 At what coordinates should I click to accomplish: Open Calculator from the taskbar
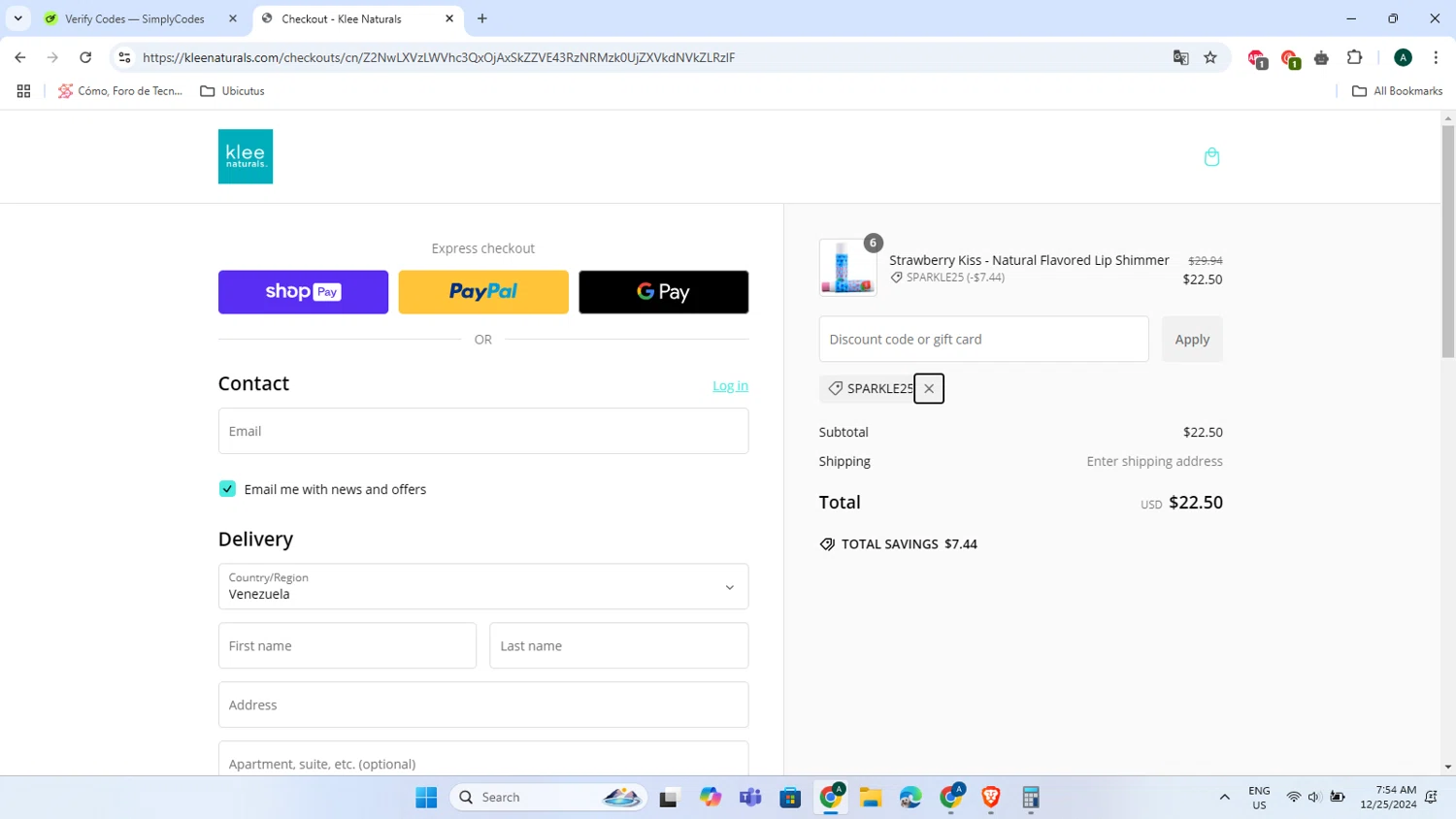point(1031,798)
